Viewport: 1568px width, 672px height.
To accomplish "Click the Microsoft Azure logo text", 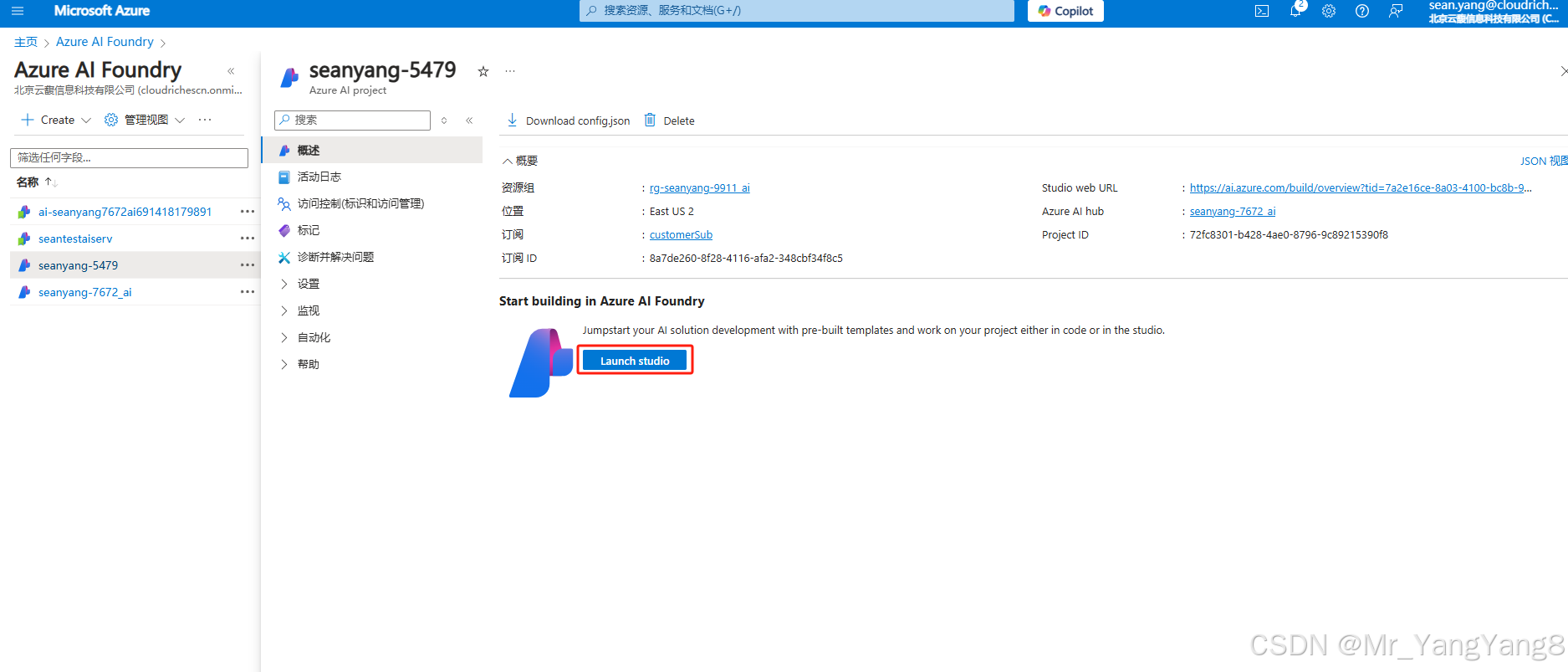I will (x=102, y=11).
